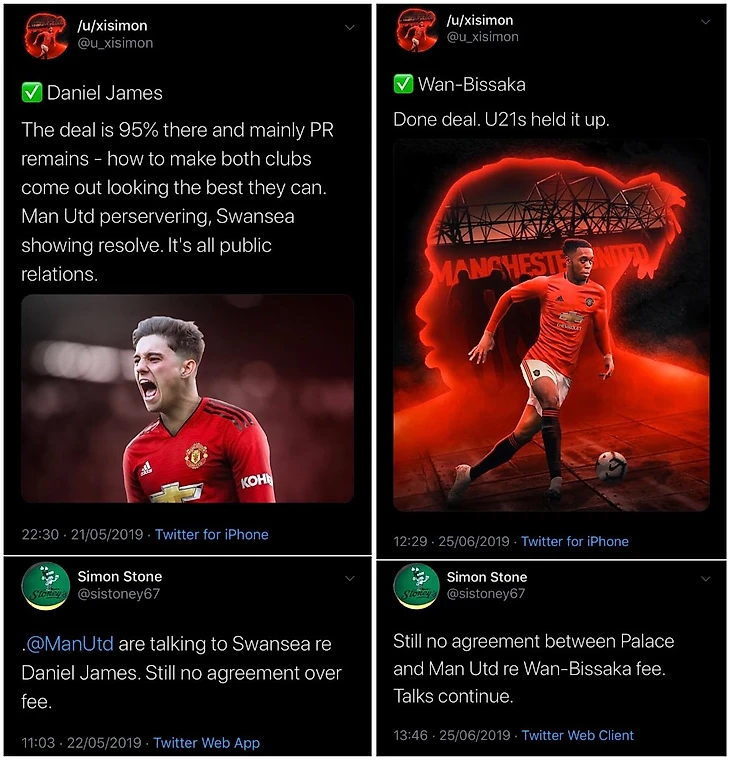This screenshot has width=730, height=760.
Task: Click the 22:30 · 21/05/2019 timestamp
Action: 82,535
